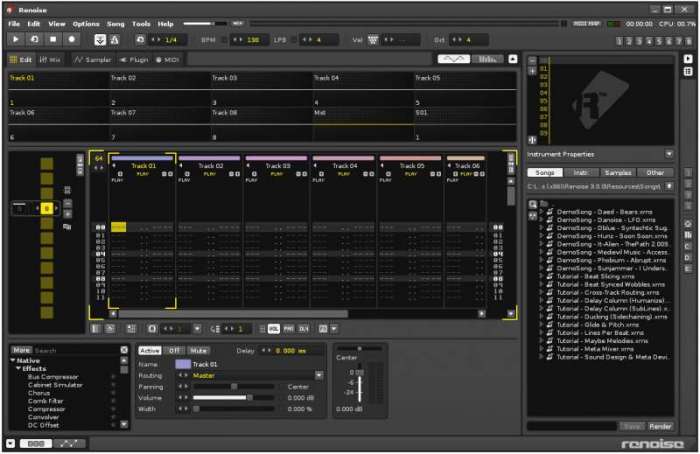Click the Record button in transport bar
Image resolution: width=700 pixels, height=454 pixels.
click(x=71, y=39)
